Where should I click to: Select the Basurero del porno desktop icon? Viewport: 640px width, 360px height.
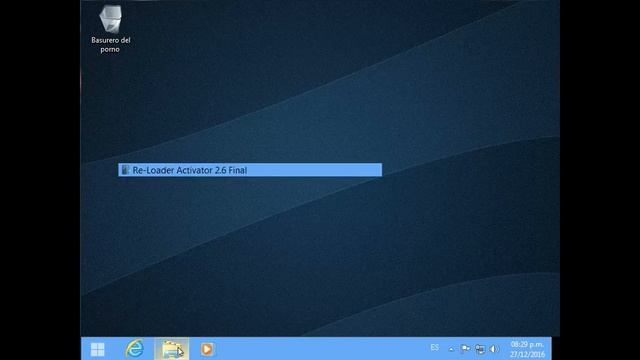tap(111, 29)
